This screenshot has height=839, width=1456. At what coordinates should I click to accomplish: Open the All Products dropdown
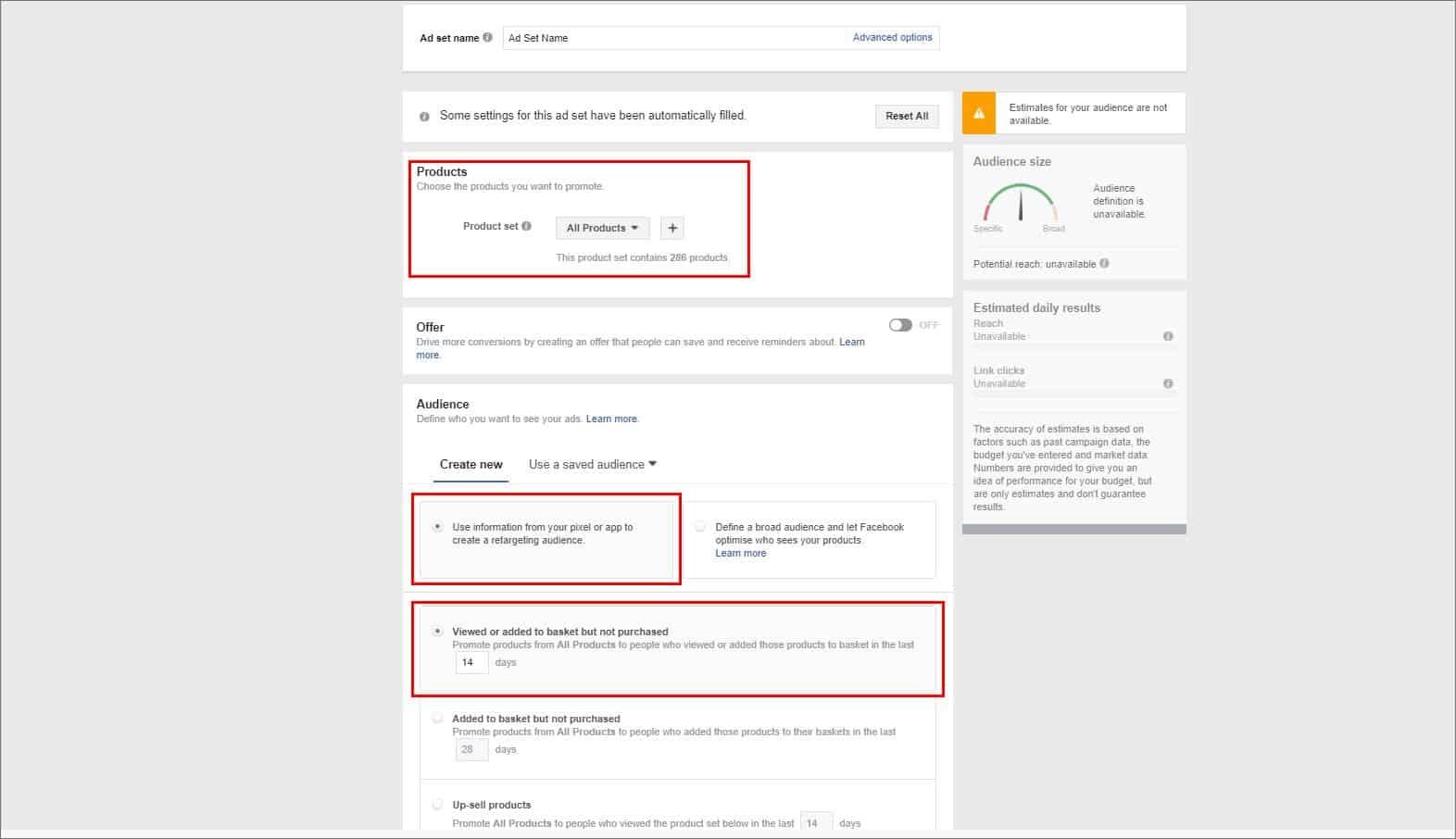click(602, 228)
